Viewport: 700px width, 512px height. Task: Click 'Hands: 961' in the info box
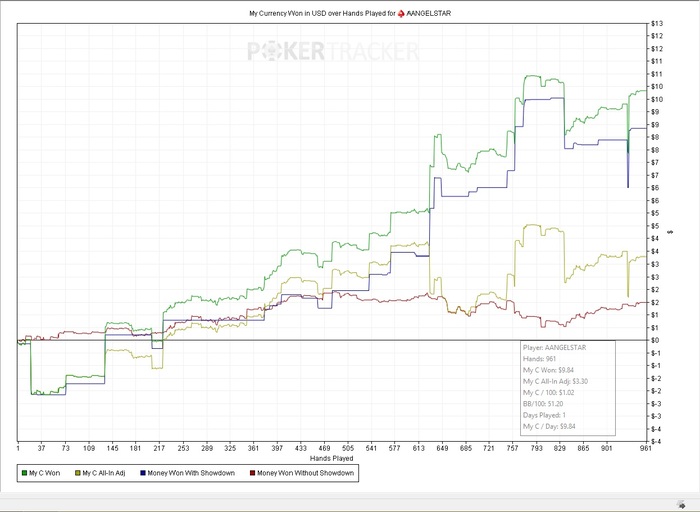point(539,359)
